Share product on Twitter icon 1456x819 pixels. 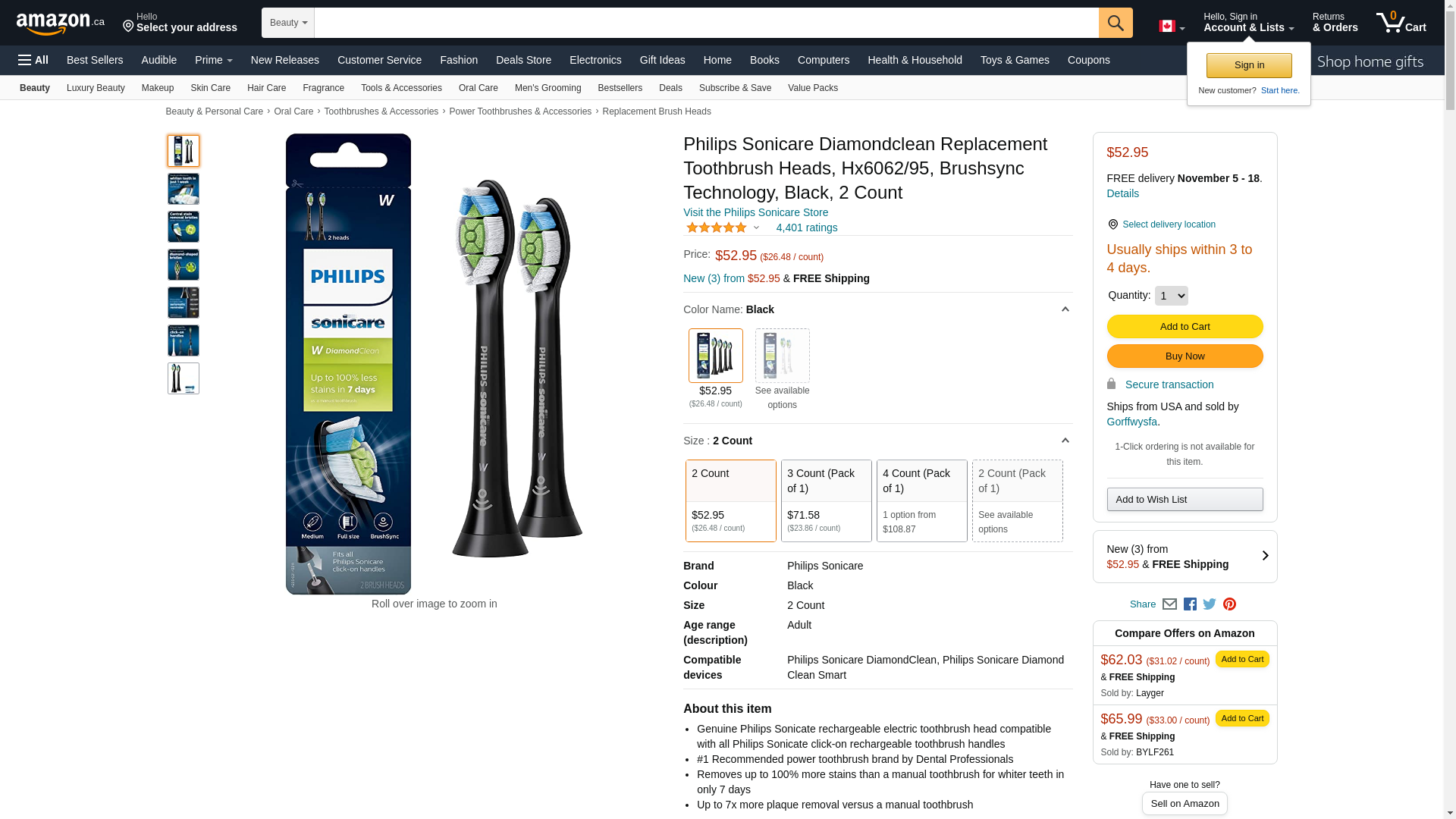pyautogui.click(x=1210, y=604)
